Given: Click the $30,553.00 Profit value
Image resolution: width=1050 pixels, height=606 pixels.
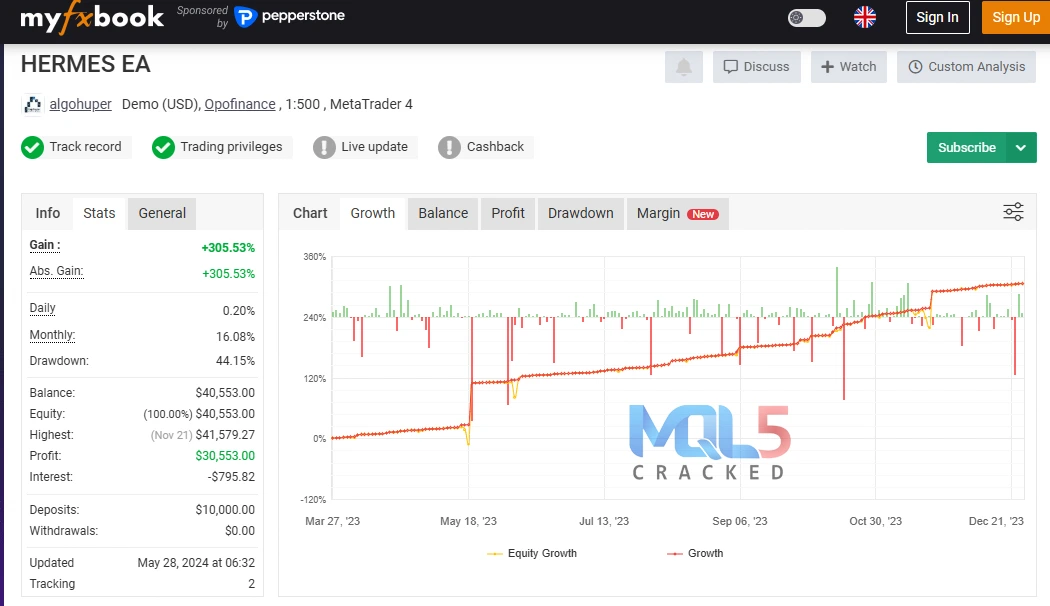Looking at the screenshot, I should click(x=225, y=456).
